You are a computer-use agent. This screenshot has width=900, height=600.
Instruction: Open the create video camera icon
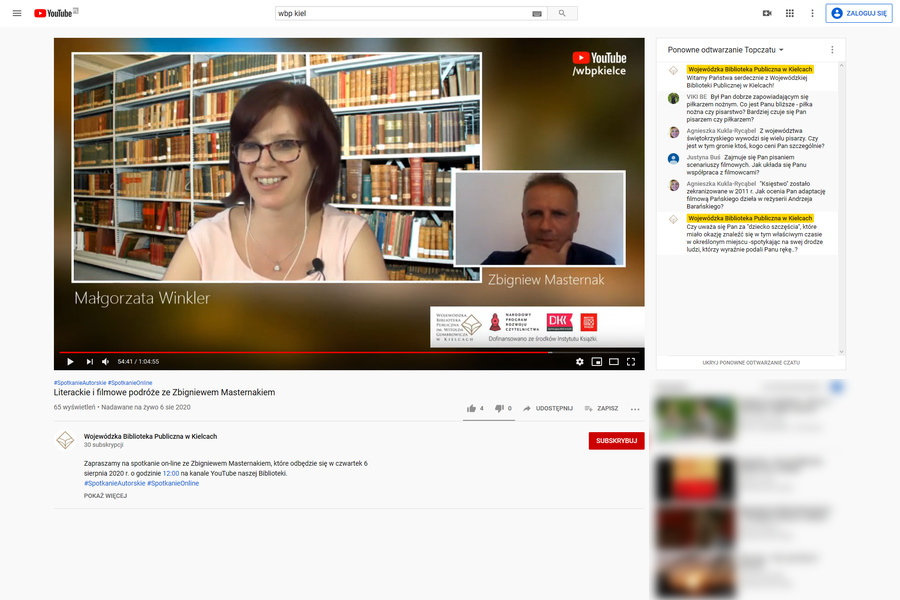tap(767, 13)
